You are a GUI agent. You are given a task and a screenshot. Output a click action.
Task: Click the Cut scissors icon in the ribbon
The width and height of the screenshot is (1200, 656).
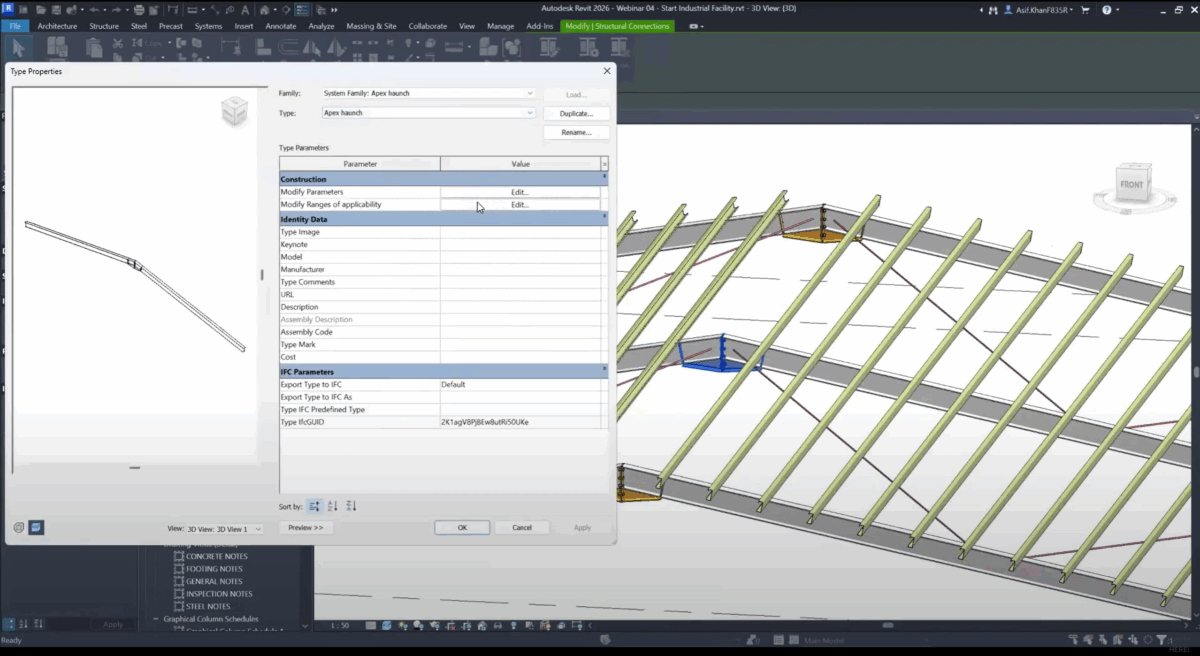pos(117,43)
